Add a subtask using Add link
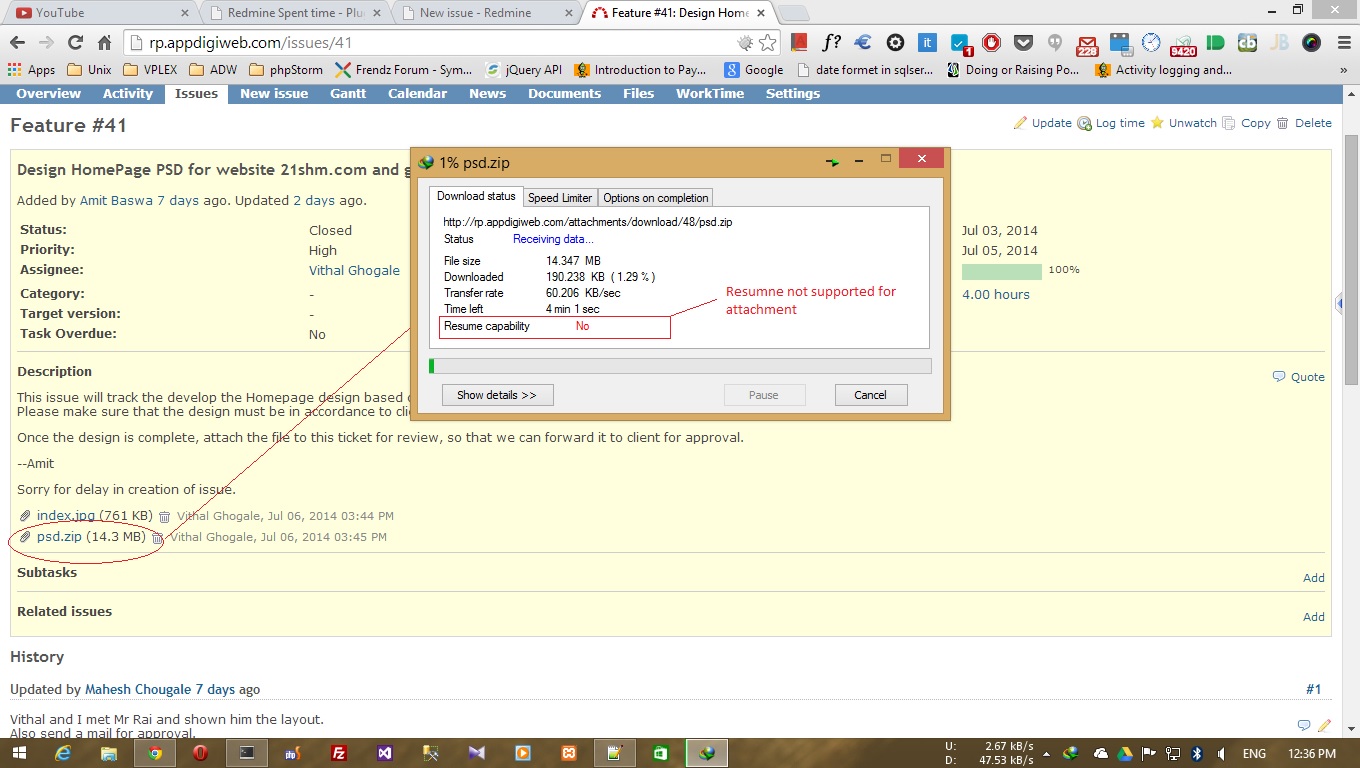The width and height of the screenshot is (1360, 768). (x=1313, y=578)
